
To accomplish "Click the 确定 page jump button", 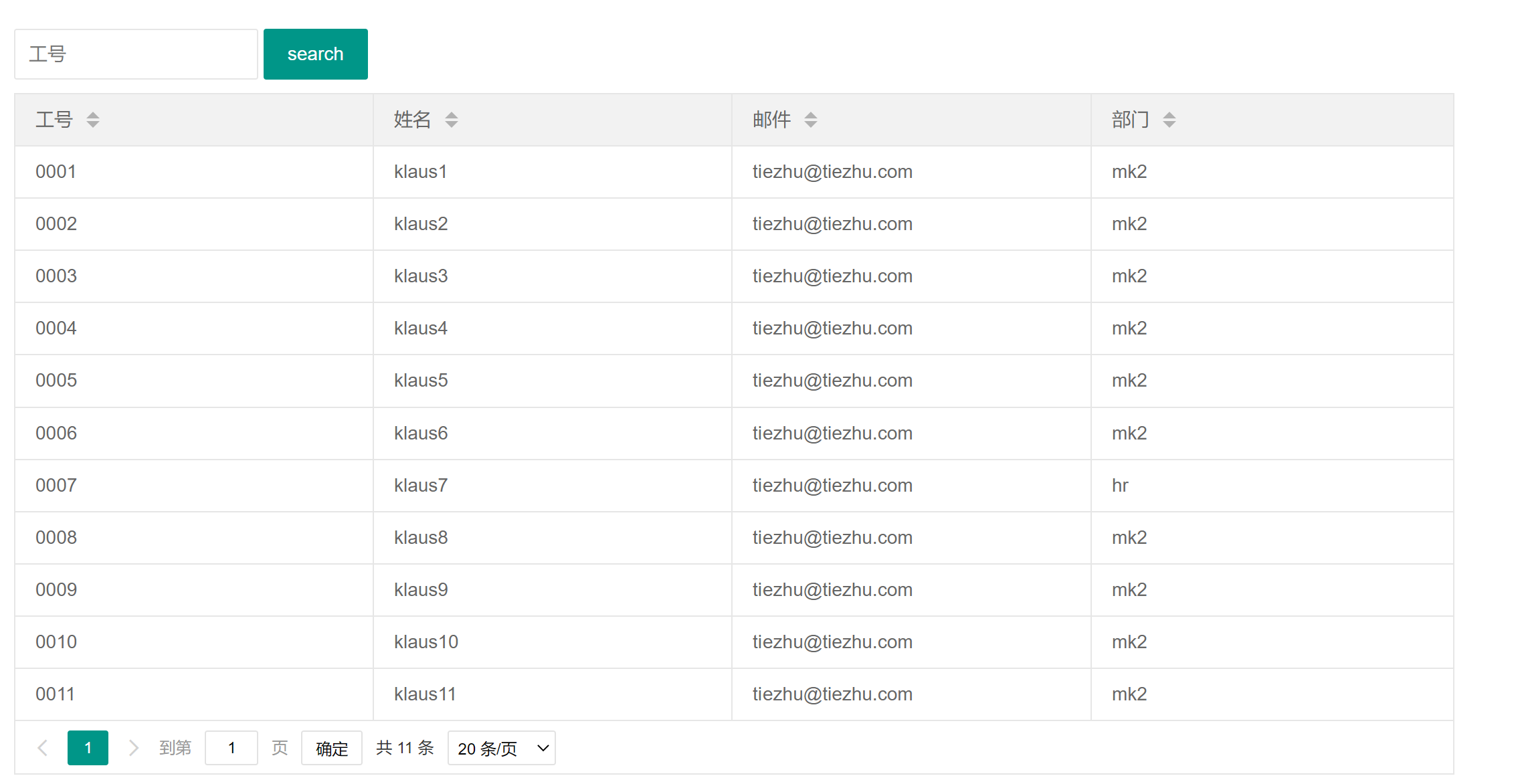I will (332, 748).
